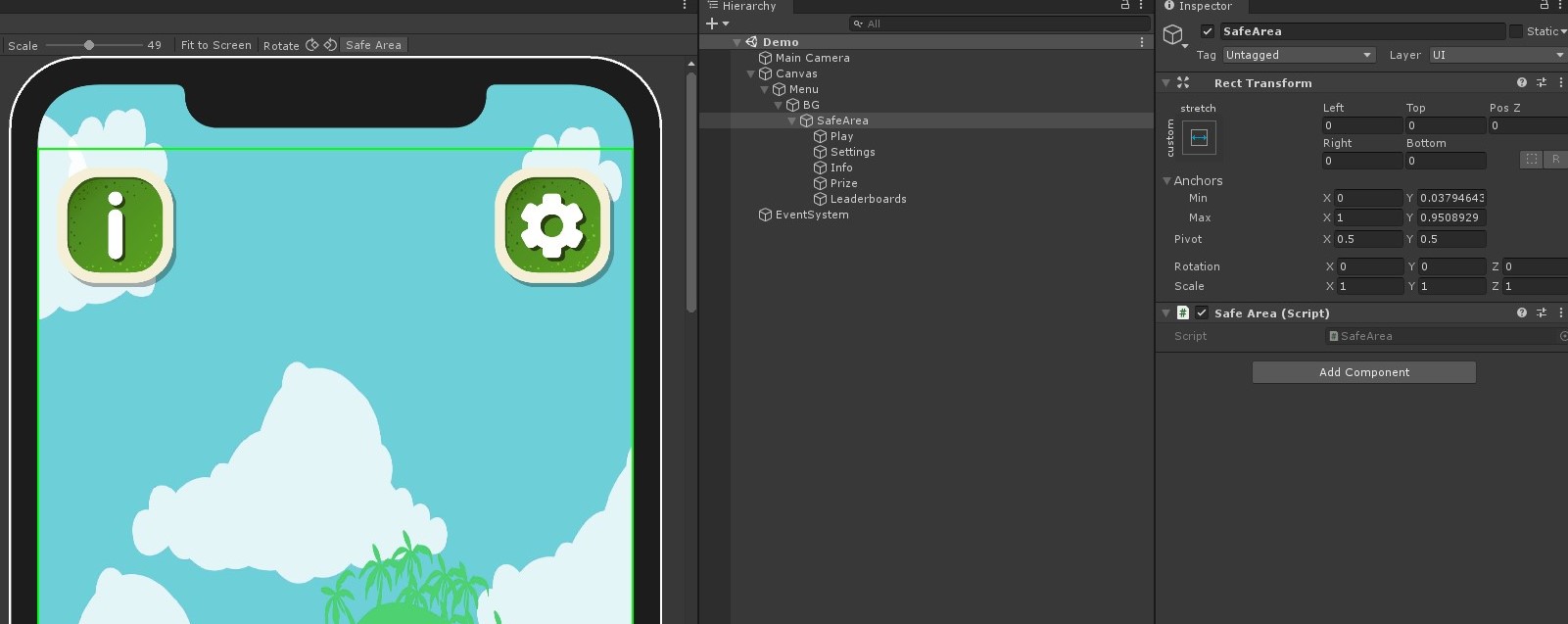This screenshot has width=1568, height=624.
Task: Collapse the BG object
Action: (x=779, y=105)
